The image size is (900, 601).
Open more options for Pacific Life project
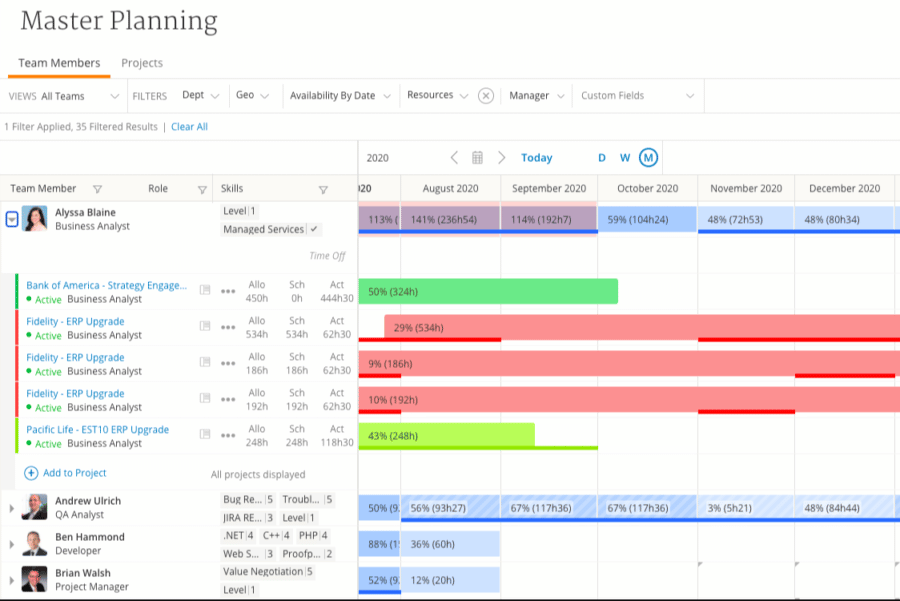click(x=228, y=435)
